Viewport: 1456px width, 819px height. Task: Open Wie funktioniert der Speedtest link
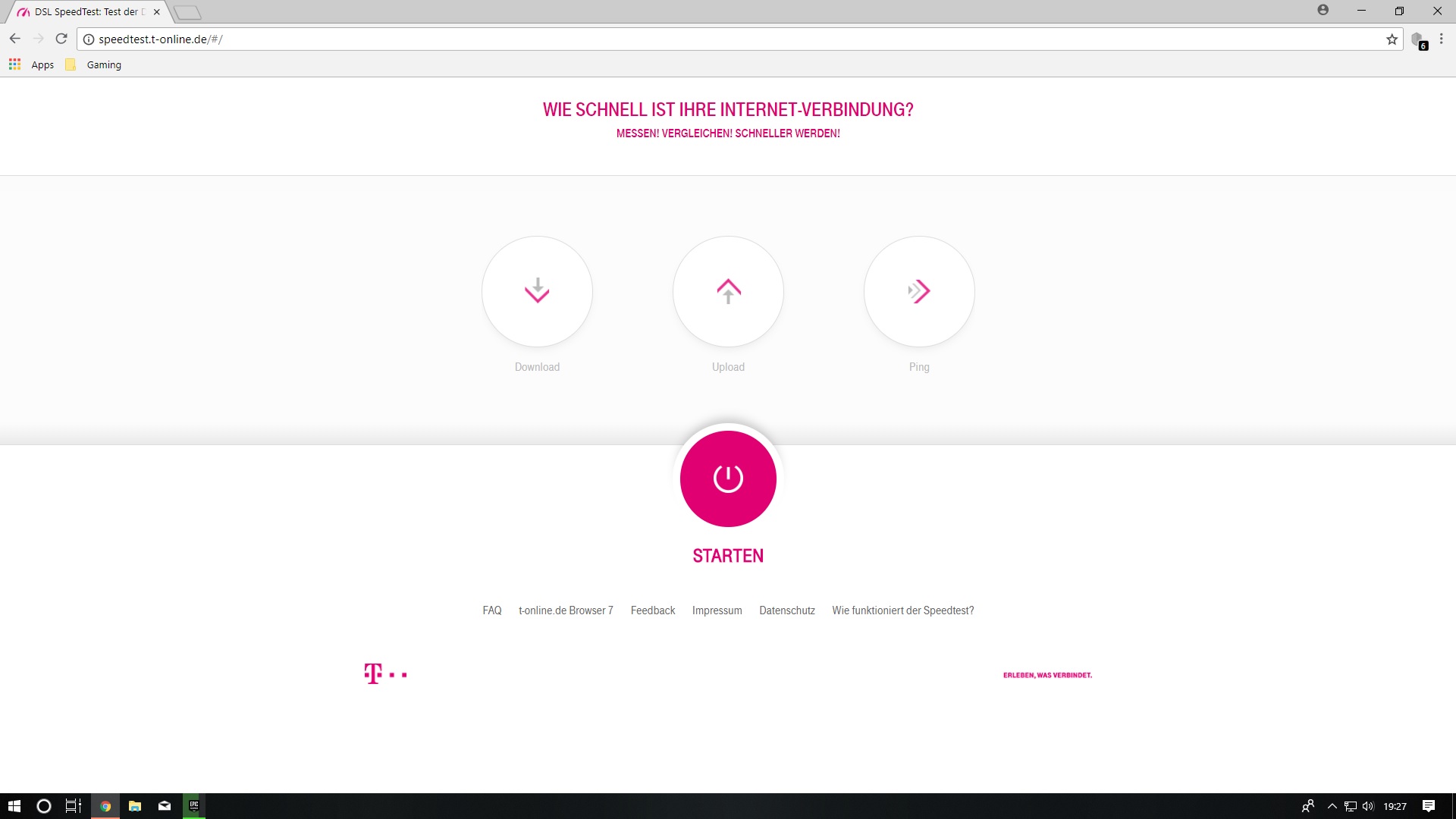tap(902, 610)
